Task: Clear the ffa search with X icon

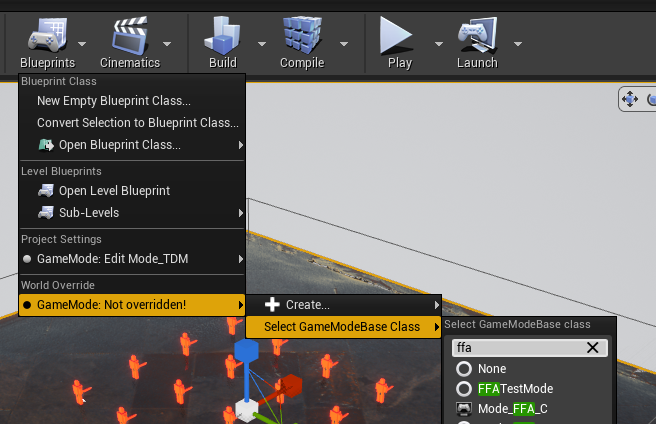Action: (593, 348)
